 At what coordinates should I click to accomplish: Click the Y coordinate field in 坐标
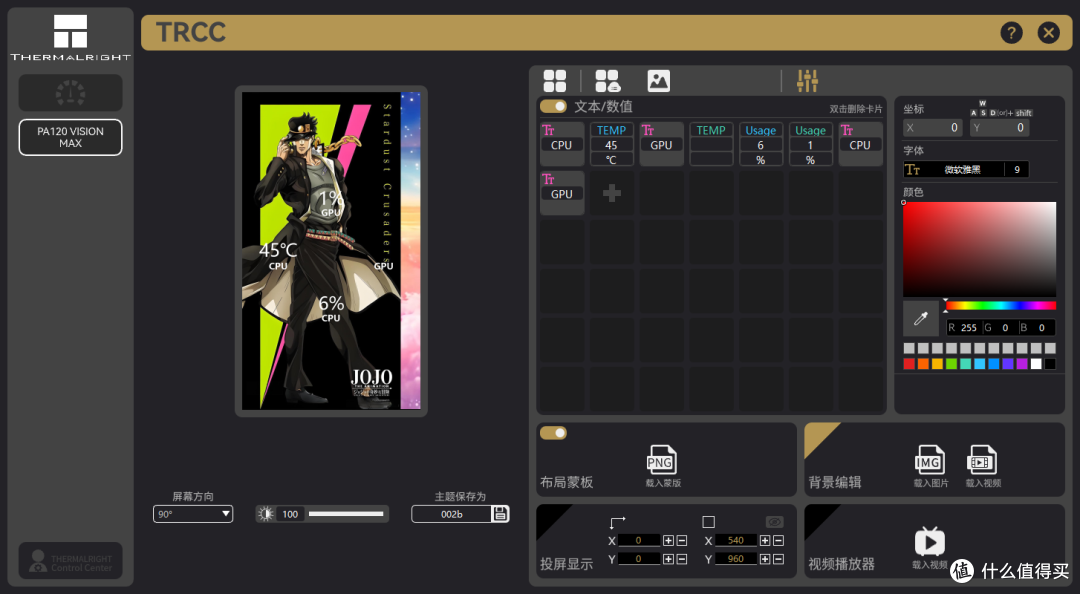click(999, 127)
